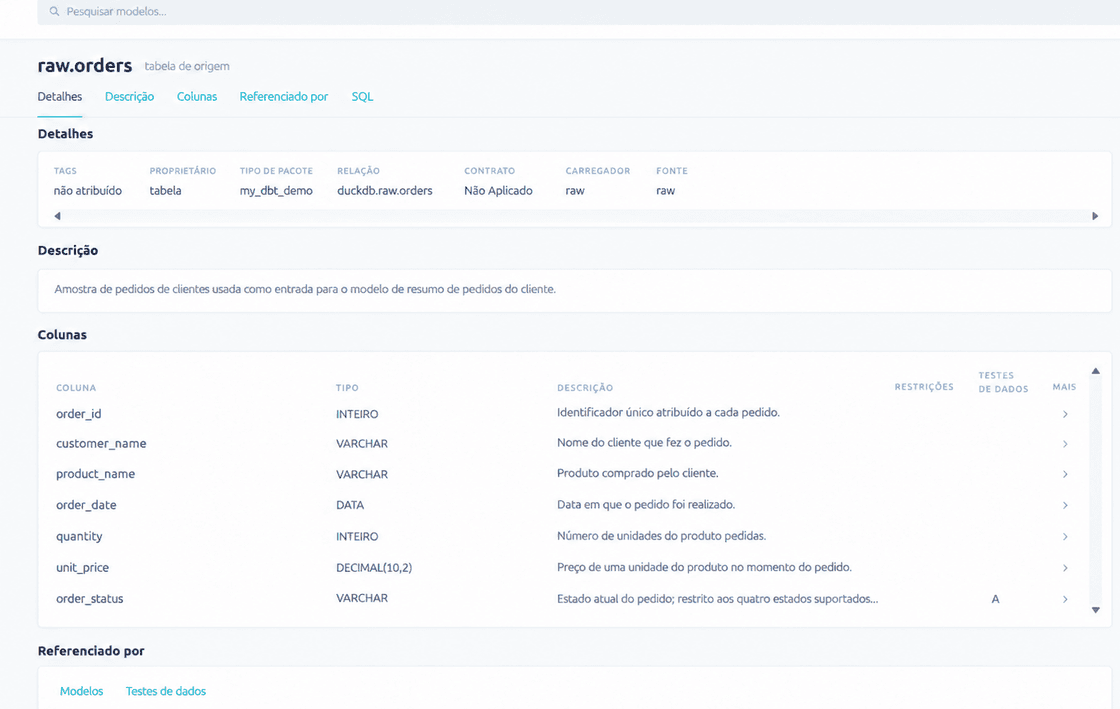Click the order_id column name
Viewport: 1120px width, 709px height.
click(79, 414)
